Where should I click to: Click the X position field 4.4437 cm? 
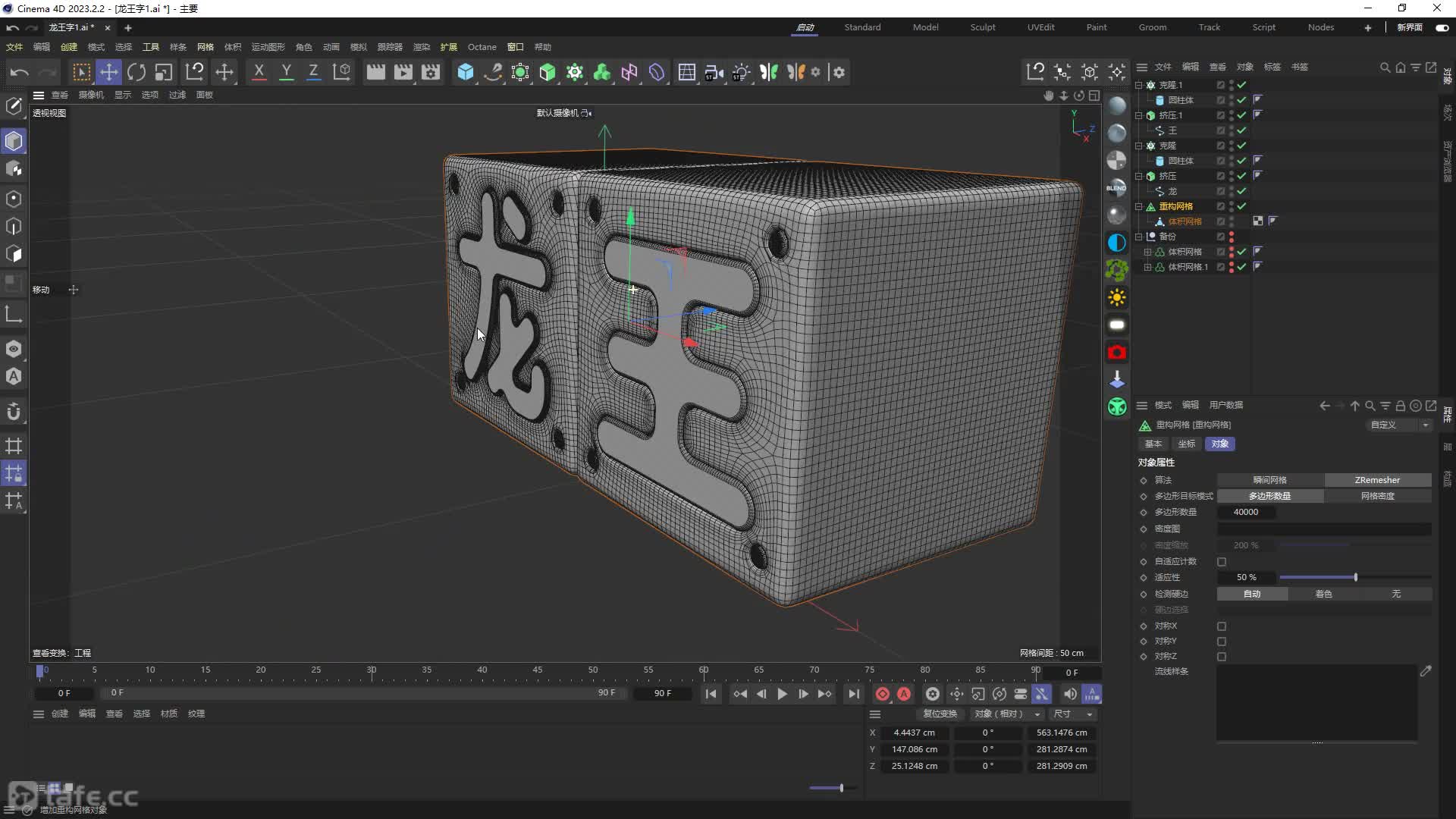[x=914, y=733]
